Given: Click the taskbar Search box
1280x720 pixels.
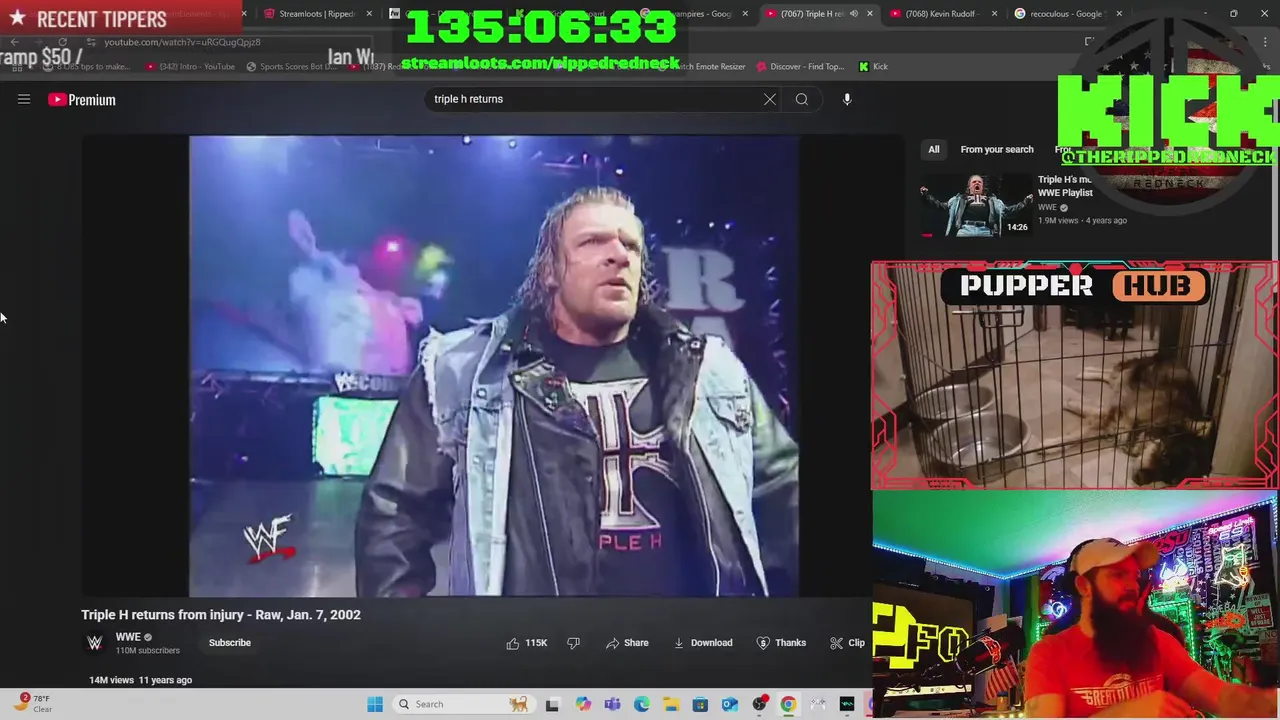Looking at the screenshot, I should pos(463,704).
